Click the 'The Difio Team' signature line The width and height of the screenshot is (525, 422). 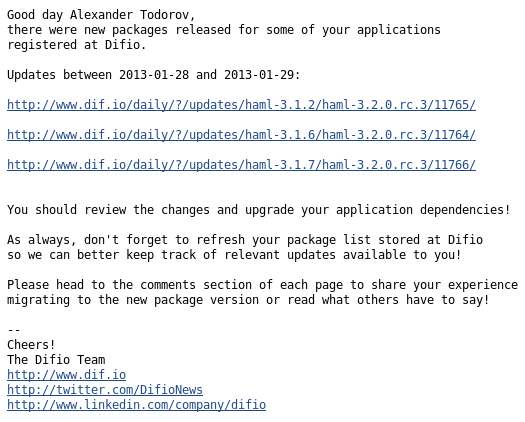tap(56, 360)
